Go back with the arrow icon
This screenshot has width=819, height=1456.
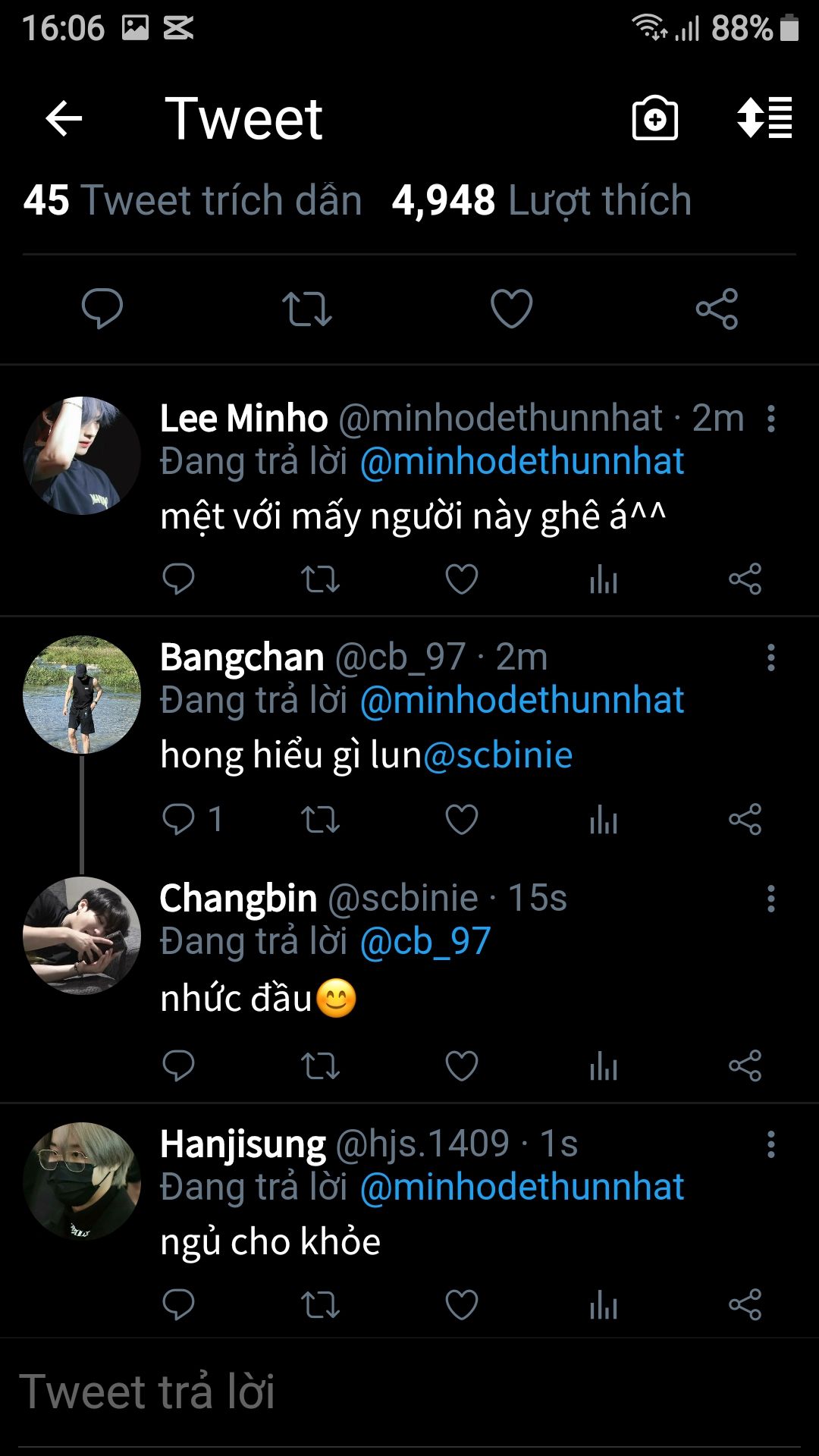coord(64,119)
